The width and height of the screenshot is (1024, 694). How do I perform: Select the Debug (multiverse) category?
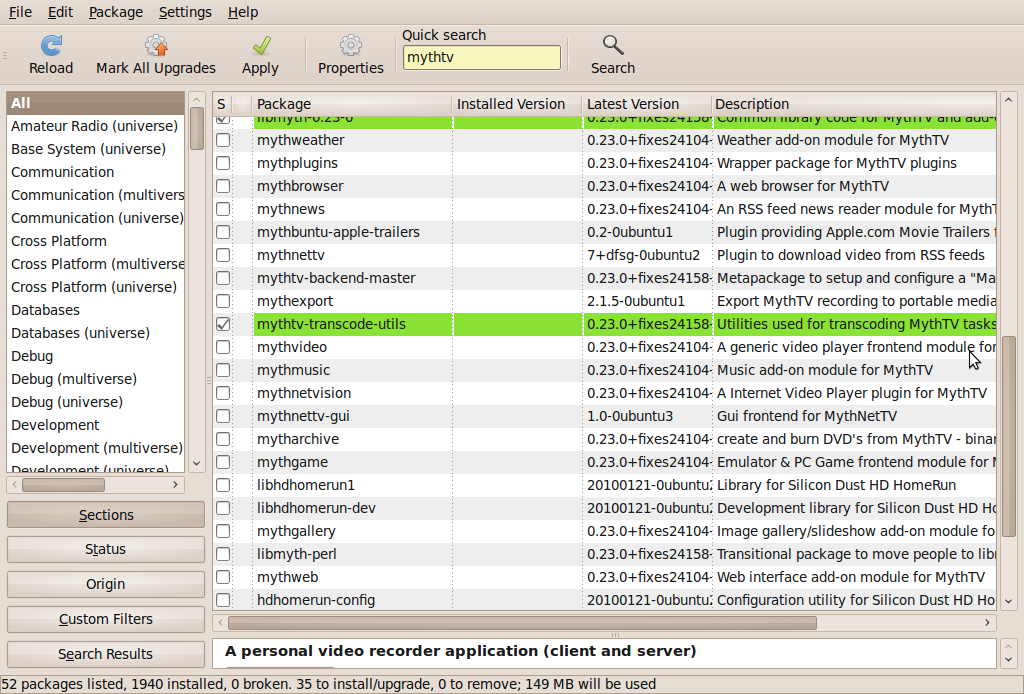pyautogui.click(x=95, y=379)
